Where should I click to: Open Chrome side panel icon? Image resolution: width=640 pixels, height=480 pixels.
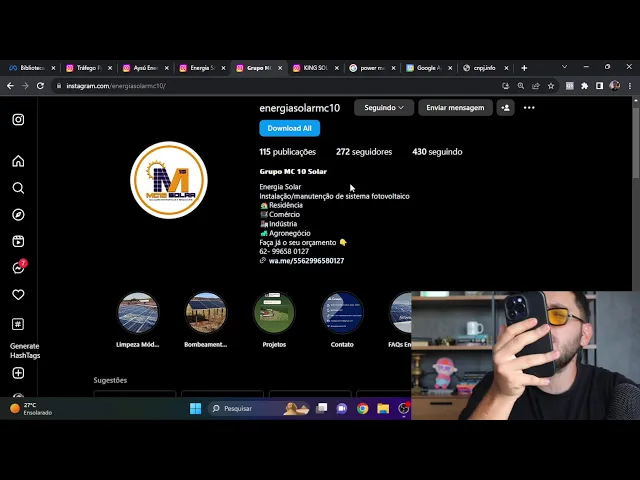click(x=599, y=86)
